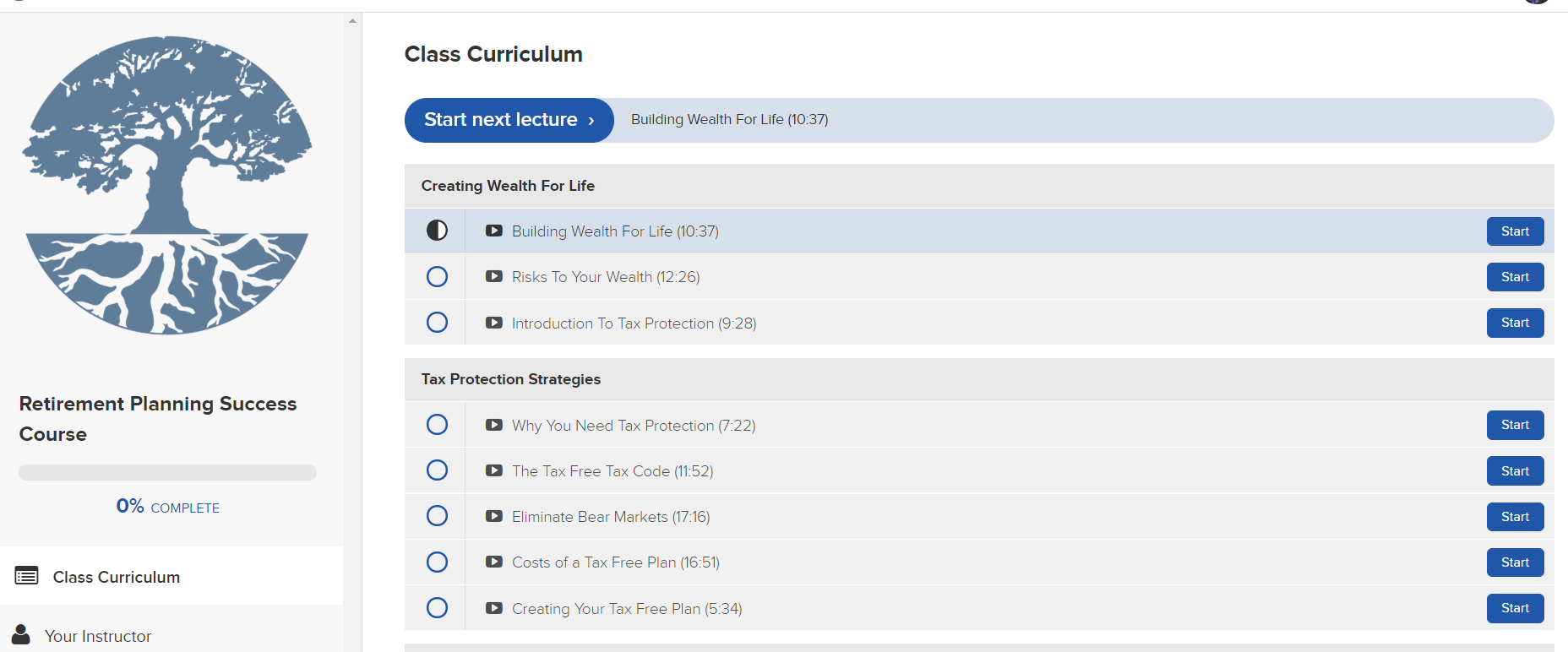Click the tree logo course thumbnail
This screenshot has height=652, width=1568.
coord(167,186)
